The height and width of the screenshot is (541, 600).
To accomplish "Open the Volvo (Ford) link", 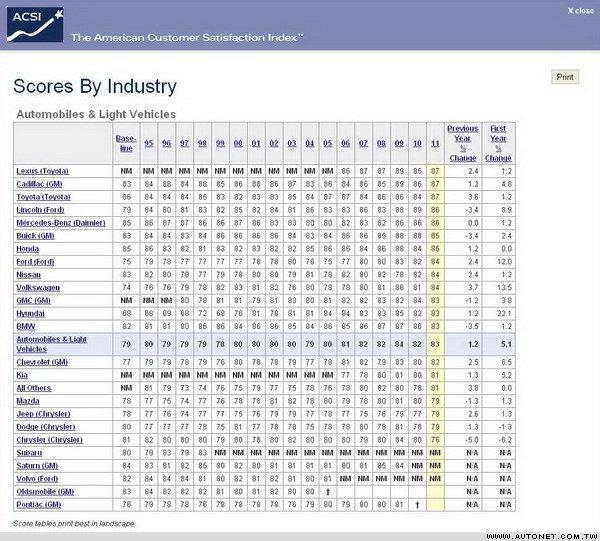I will tap(37, 479).
